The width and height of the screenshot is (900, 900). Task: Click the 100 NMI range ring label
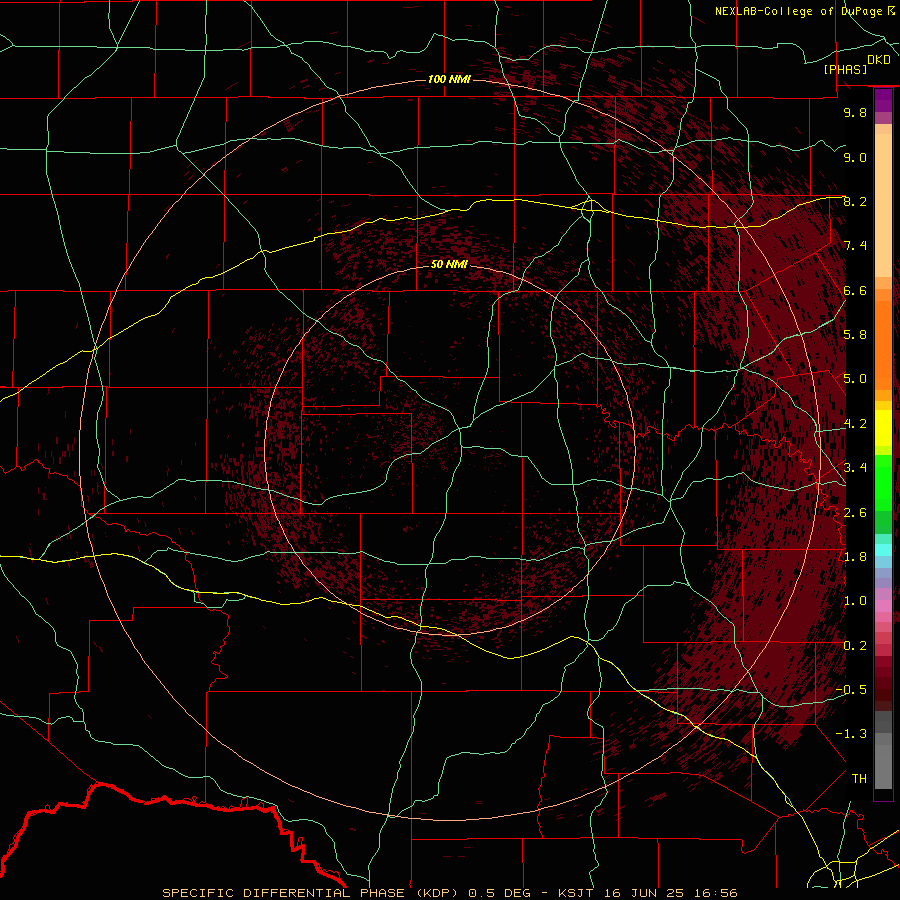[449, 79]
